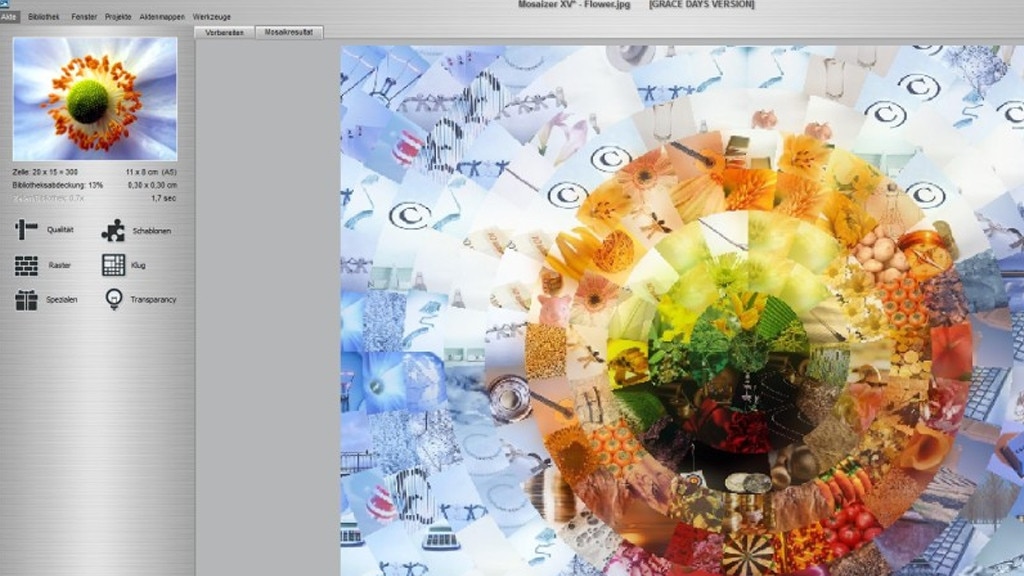Open the Qualität settings icon
This screenshot has width=1024, height=576.
[x=26, y=229]
